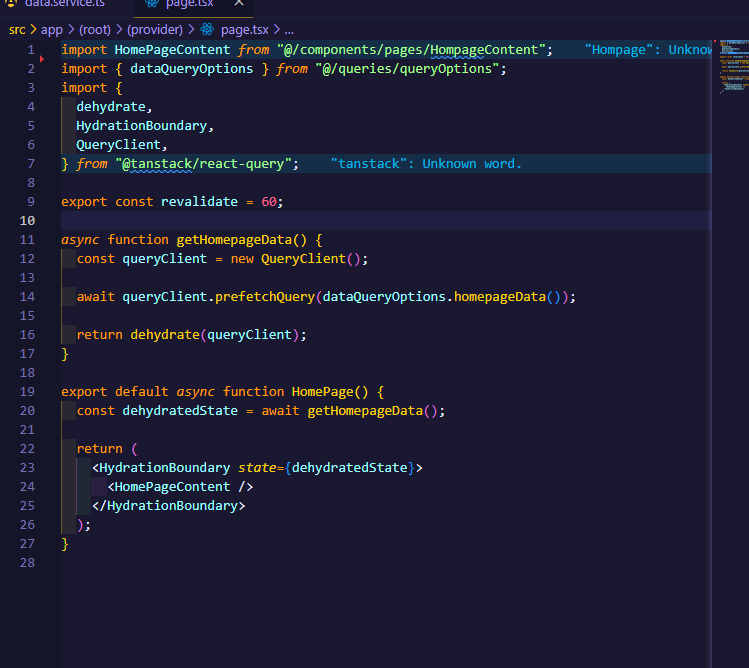749x668 pixels.
Task: Select line number 10 in the gutter
Action: pos(27,221)
